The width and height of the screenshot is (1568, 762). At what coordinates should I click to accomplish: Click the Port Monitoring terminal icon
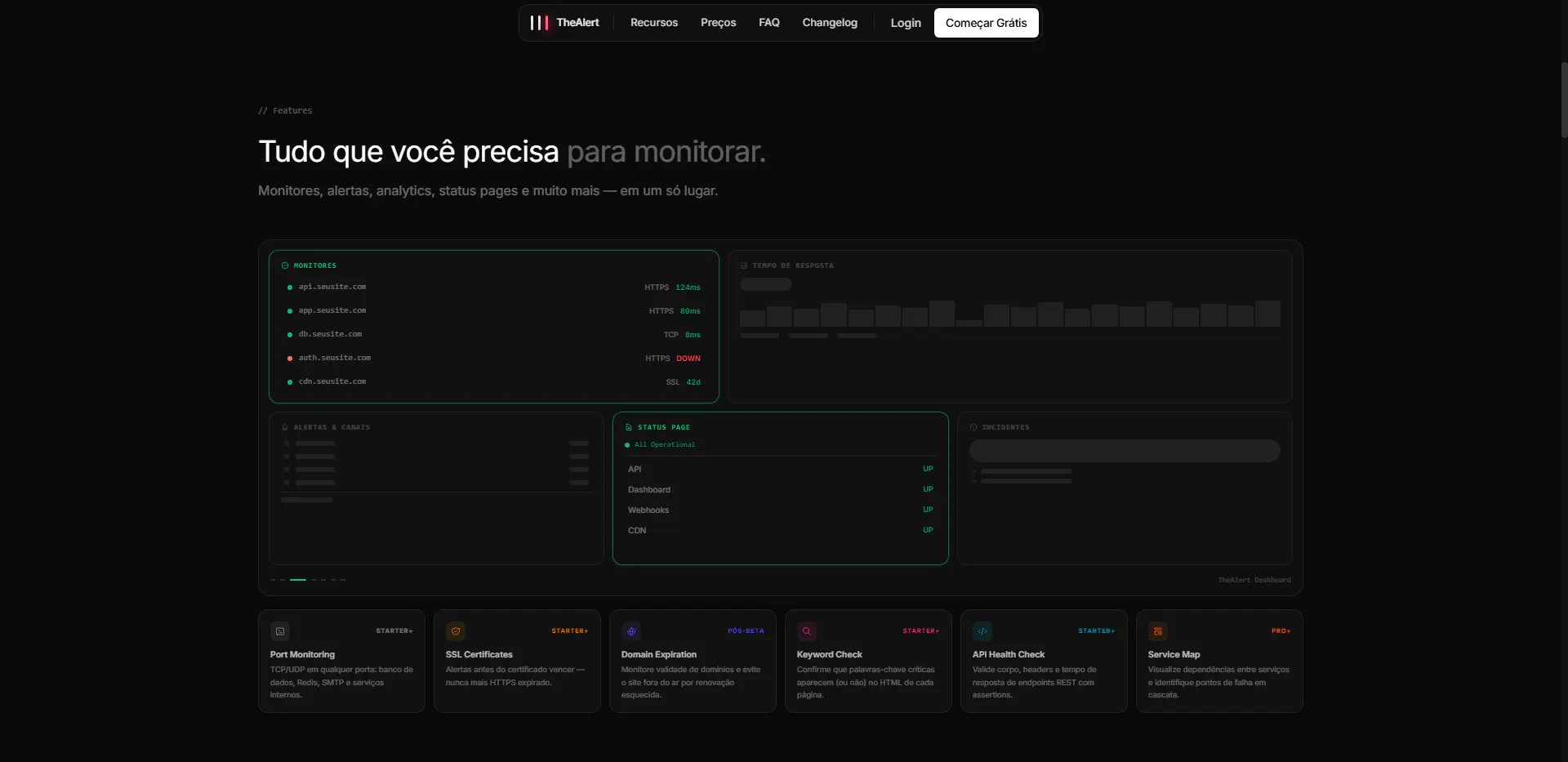point(280,631)
